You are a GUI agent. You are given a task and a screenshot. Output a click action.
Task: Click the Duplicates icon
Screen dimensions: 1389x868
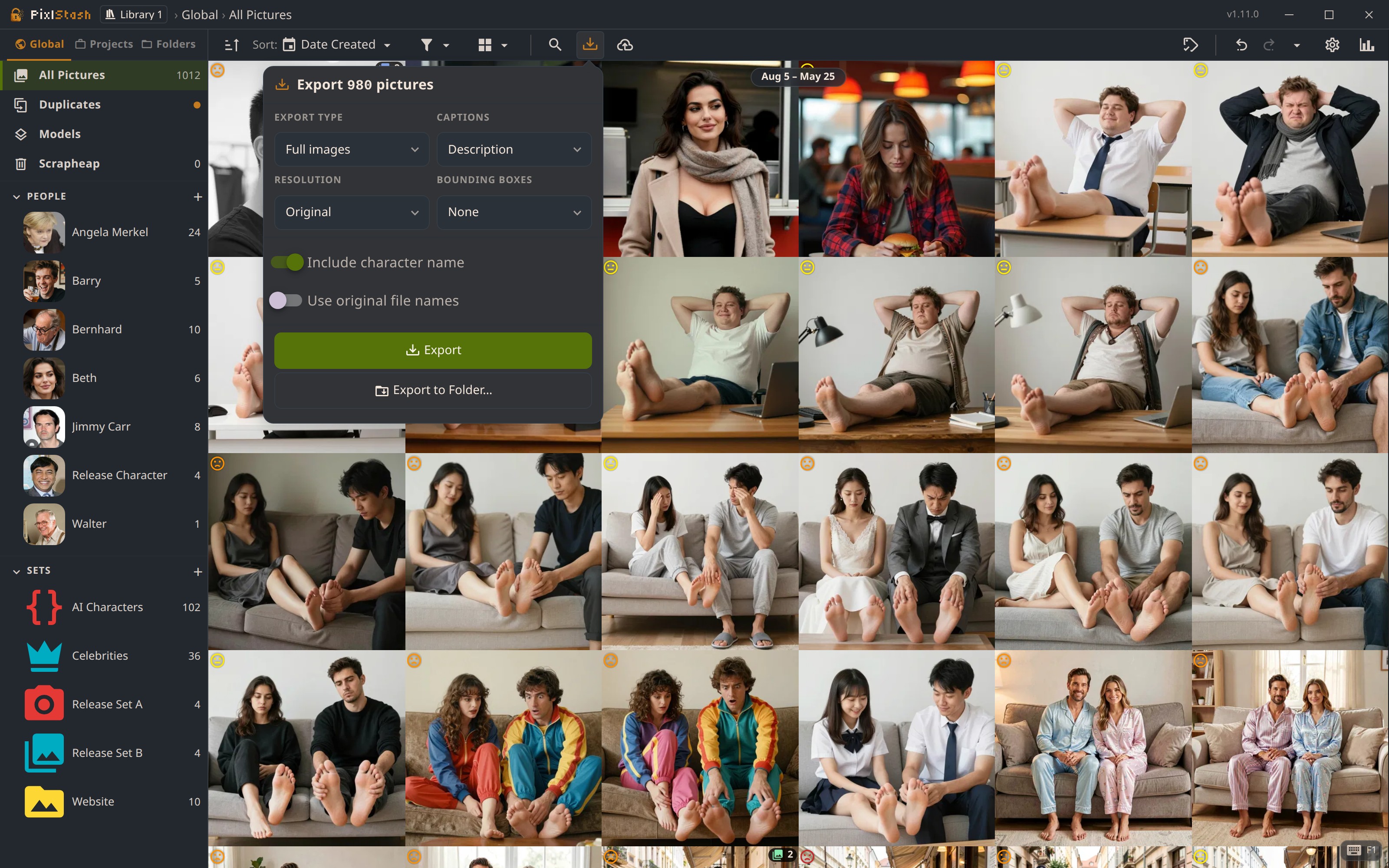point(21,105)
